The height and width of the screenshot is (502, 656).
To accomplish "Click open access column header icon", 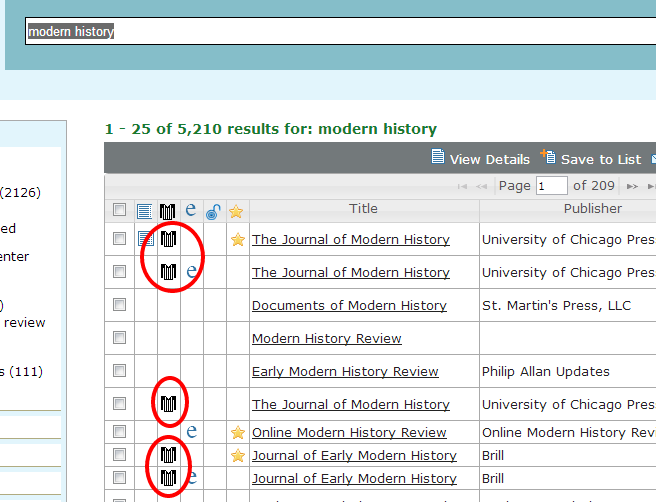I will (213, 212).
